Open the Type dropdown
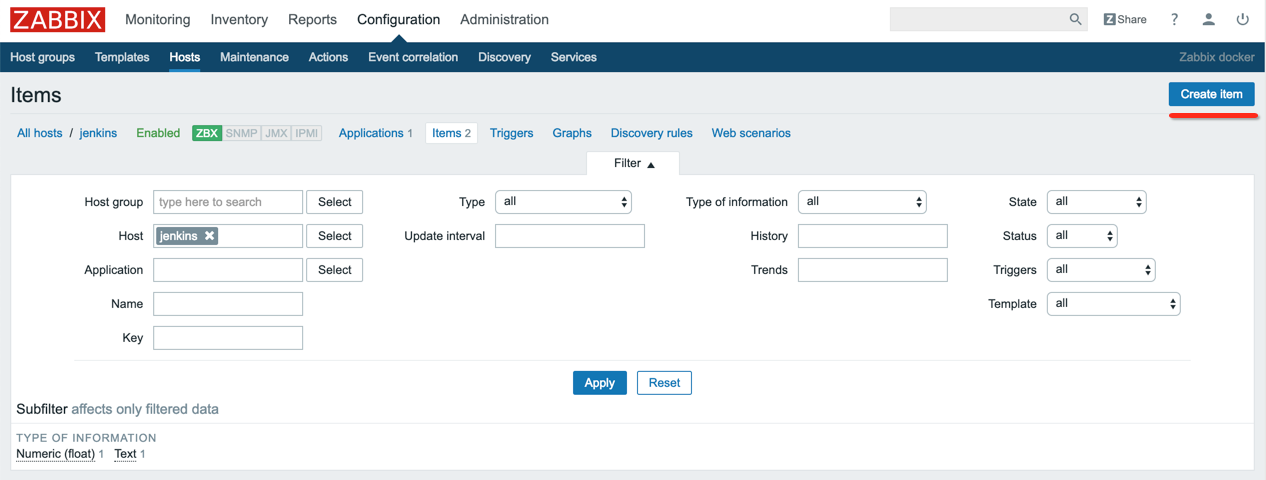The width and height of the screenshot is (1266, 480). [x=564, y=202]
